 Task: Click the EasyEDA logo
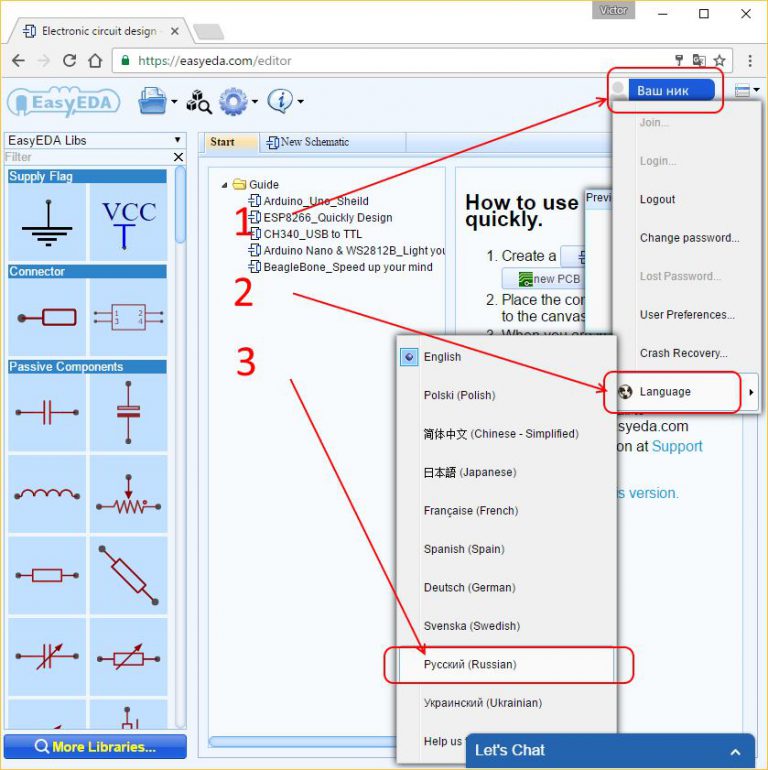[63, 102]
